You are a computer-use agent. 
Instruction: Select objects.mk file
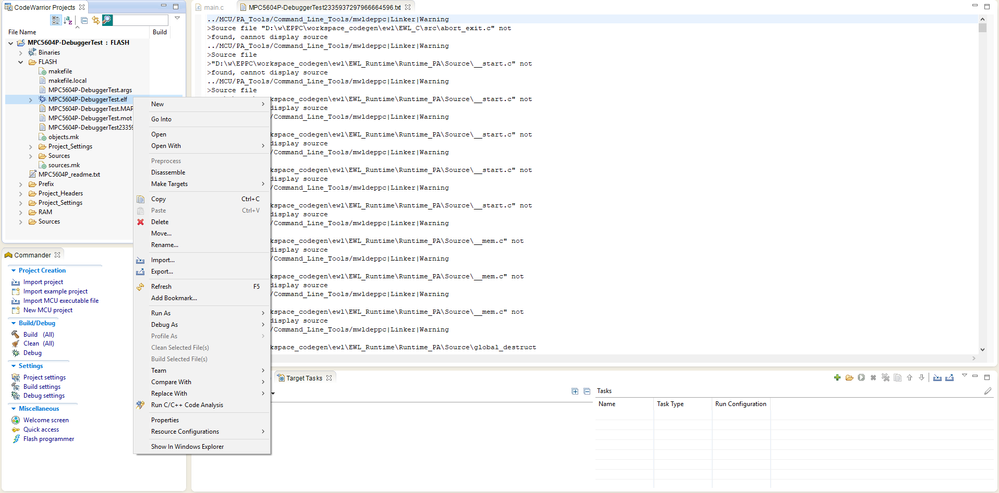(64, 137)
